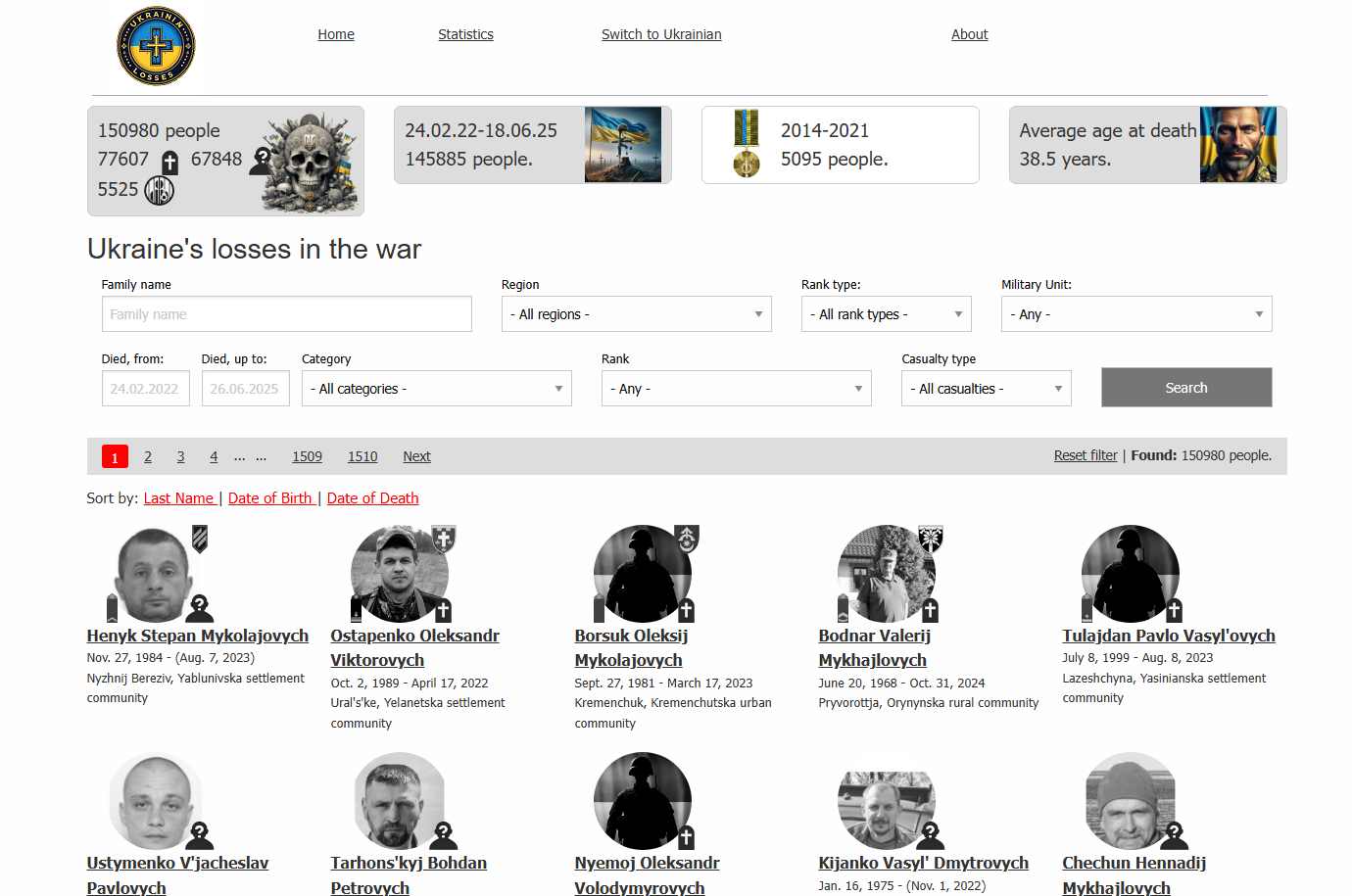The image size is (1352, 896).
Task: Open the Rank dropdown showing Any
Action: tap(737, 389)
